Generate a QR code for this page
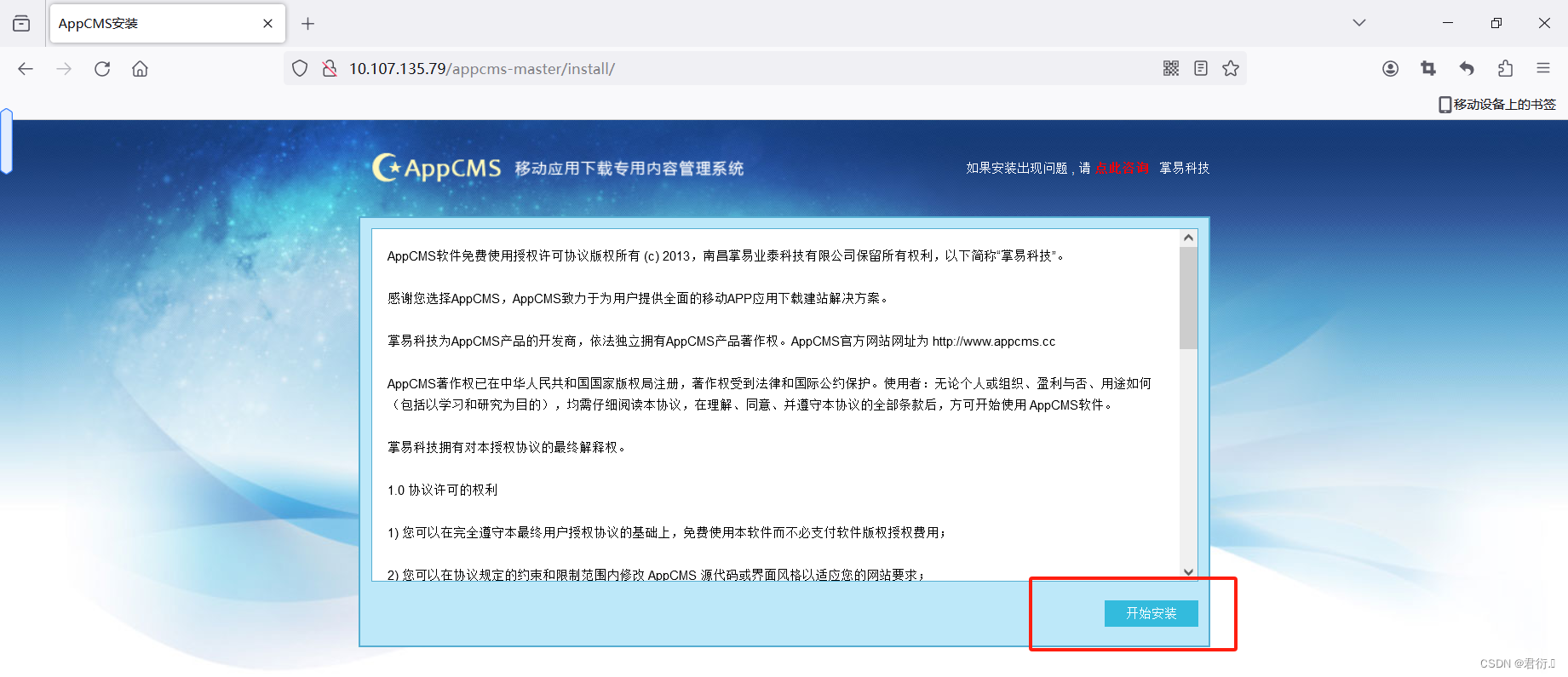 tap(1171, 68)
